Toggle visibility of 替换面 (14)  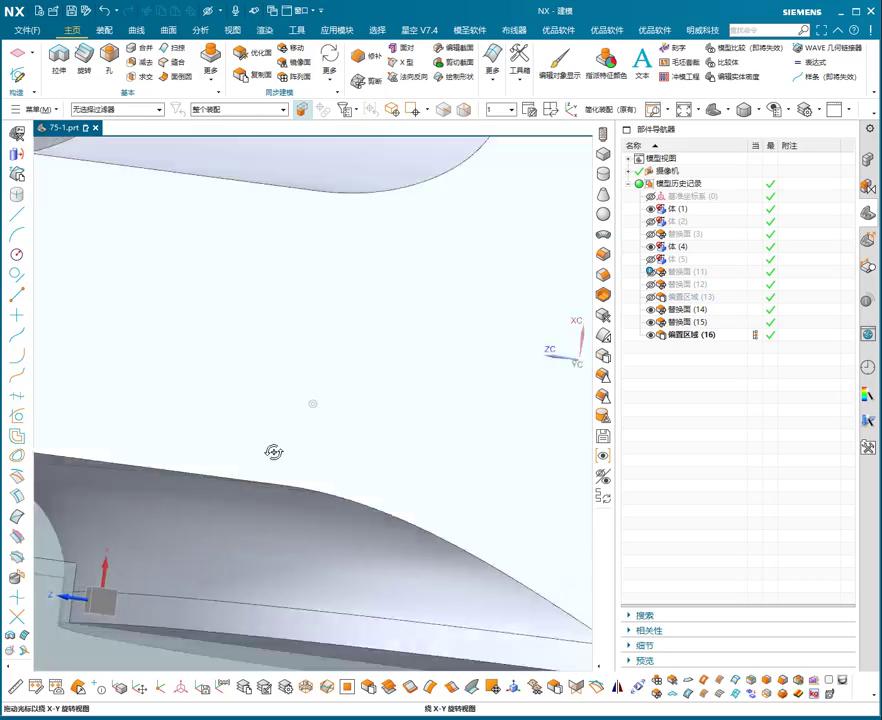click(x=650, y=310)
